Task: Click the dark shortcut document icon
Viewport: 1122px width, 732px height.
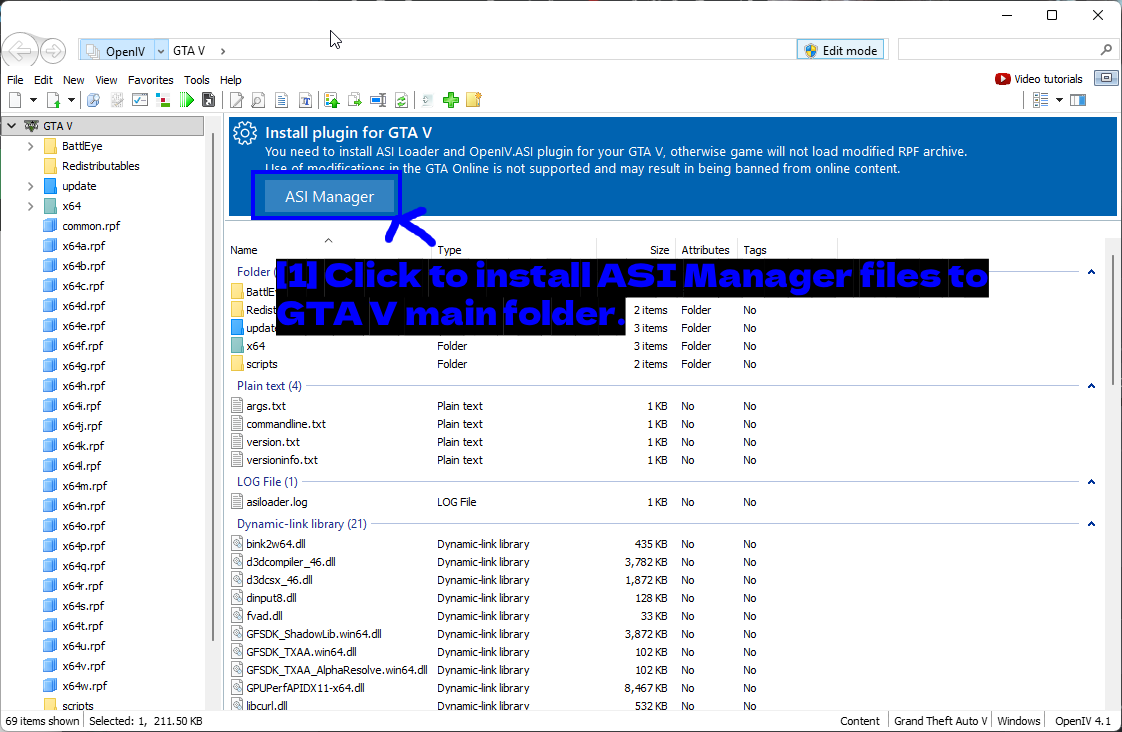Action: click(209, 100)
